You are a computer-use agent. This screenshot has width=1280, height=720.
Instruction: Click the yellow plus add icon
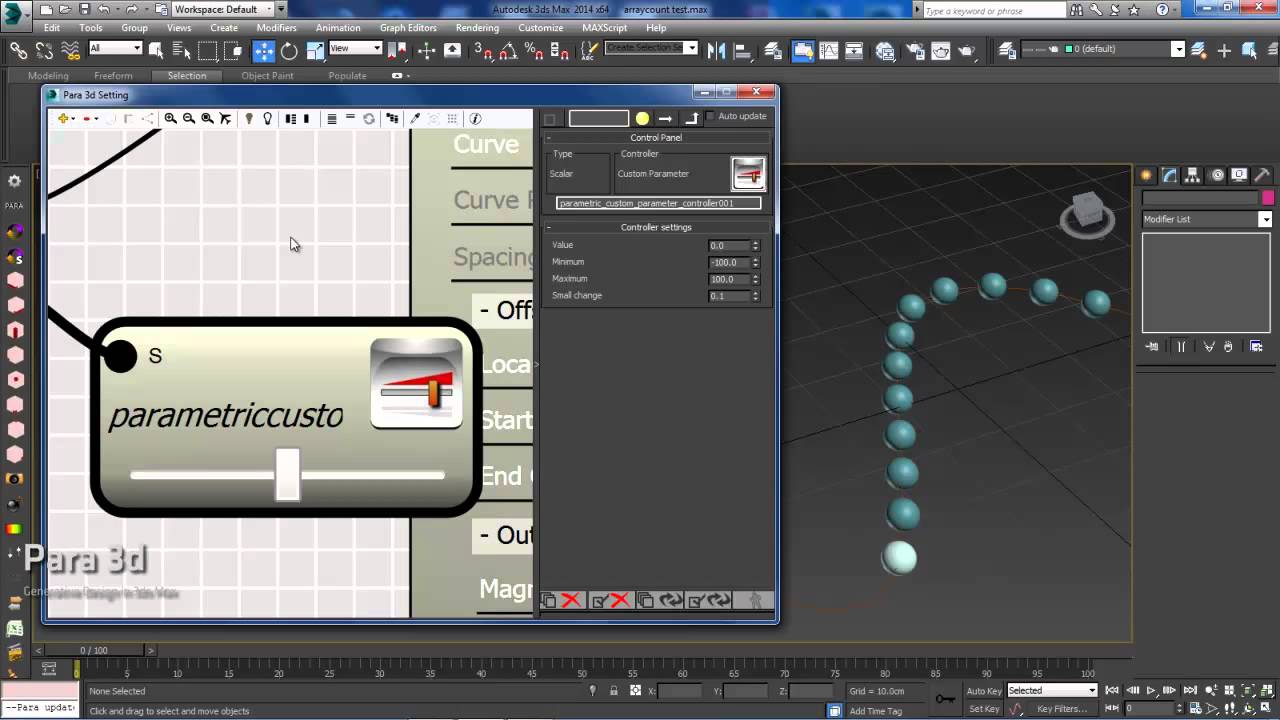tap(64, 118)
